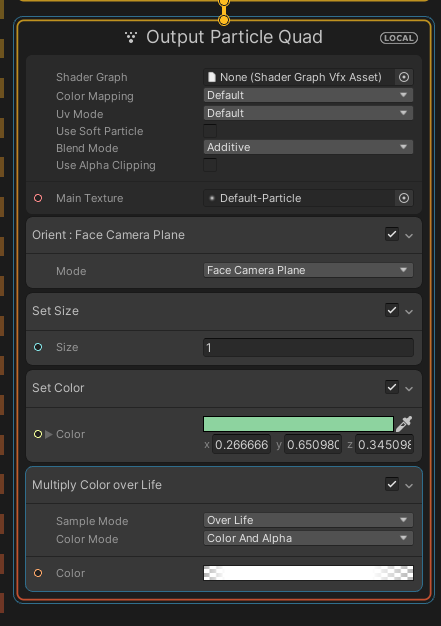Open Shader Graph asset object picker
Viewport: 441px width, 626px height.
point(404,77)
